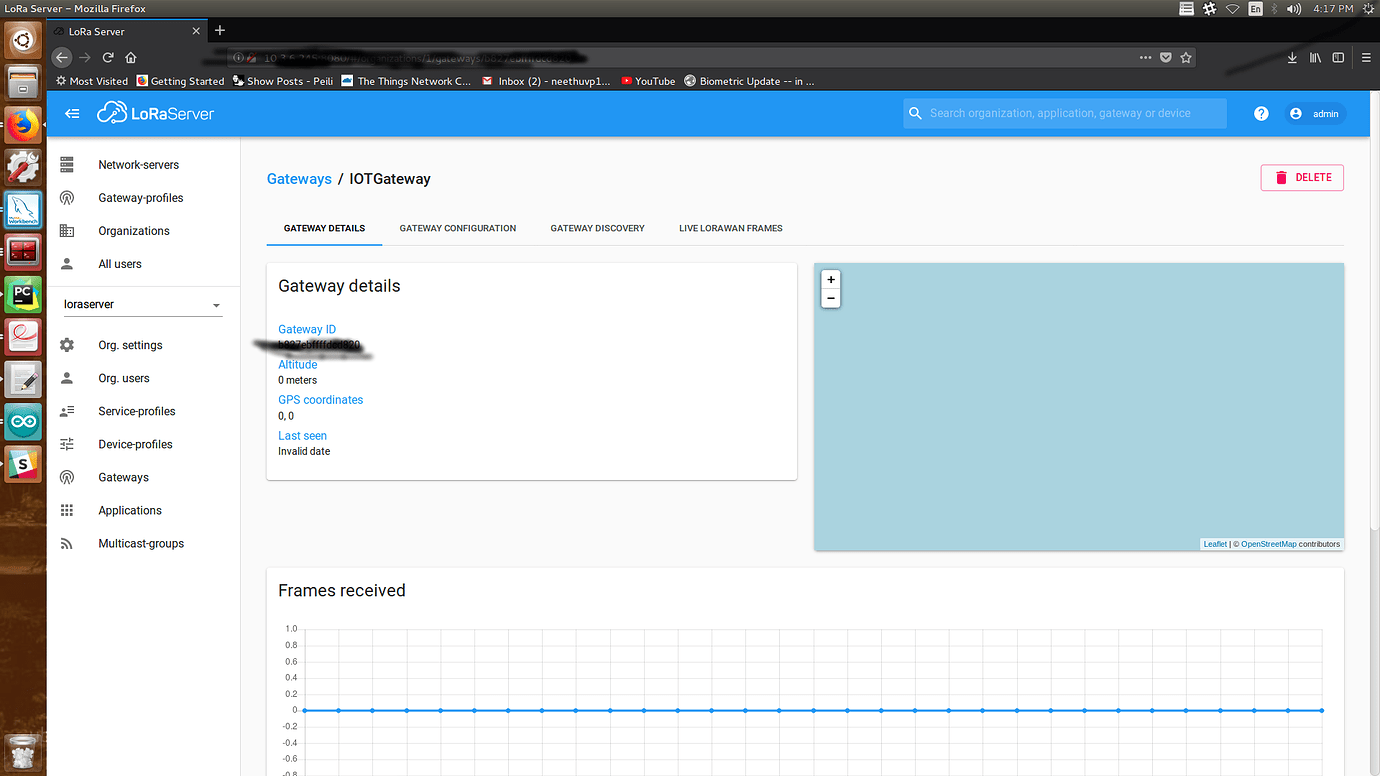Image resolution: width=1380 pixels, height=776 pixels.
Task: Collapse the sidebar with the back-arrow menu icon
Action: point(72,114)
